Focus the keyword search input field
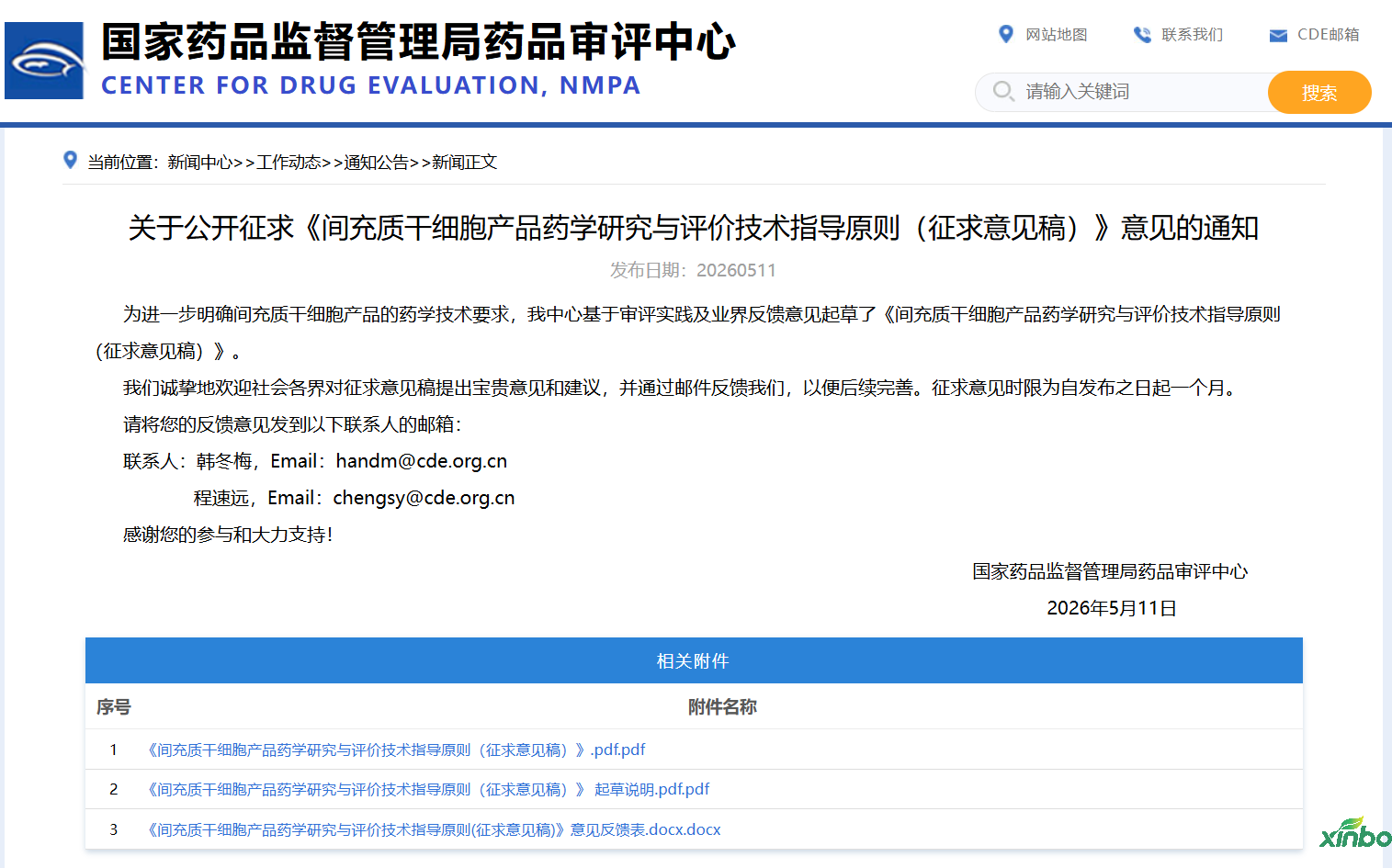Screen dimensions: 1392x868 pyautogui.click(x=1139, y=92)
